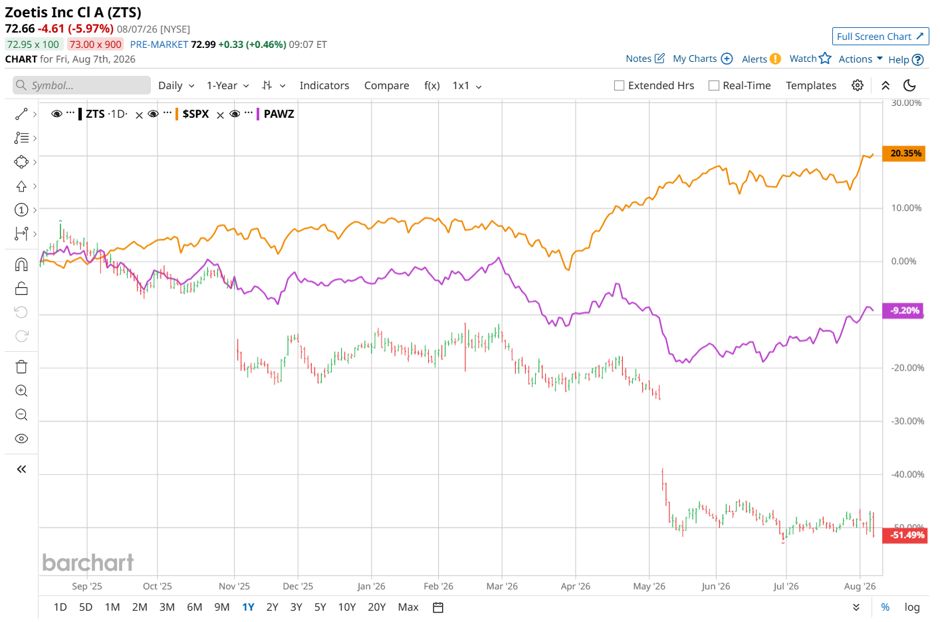
Task: Click the lock drawings icon
Action: pyautogui.click(x=21, y=289)
